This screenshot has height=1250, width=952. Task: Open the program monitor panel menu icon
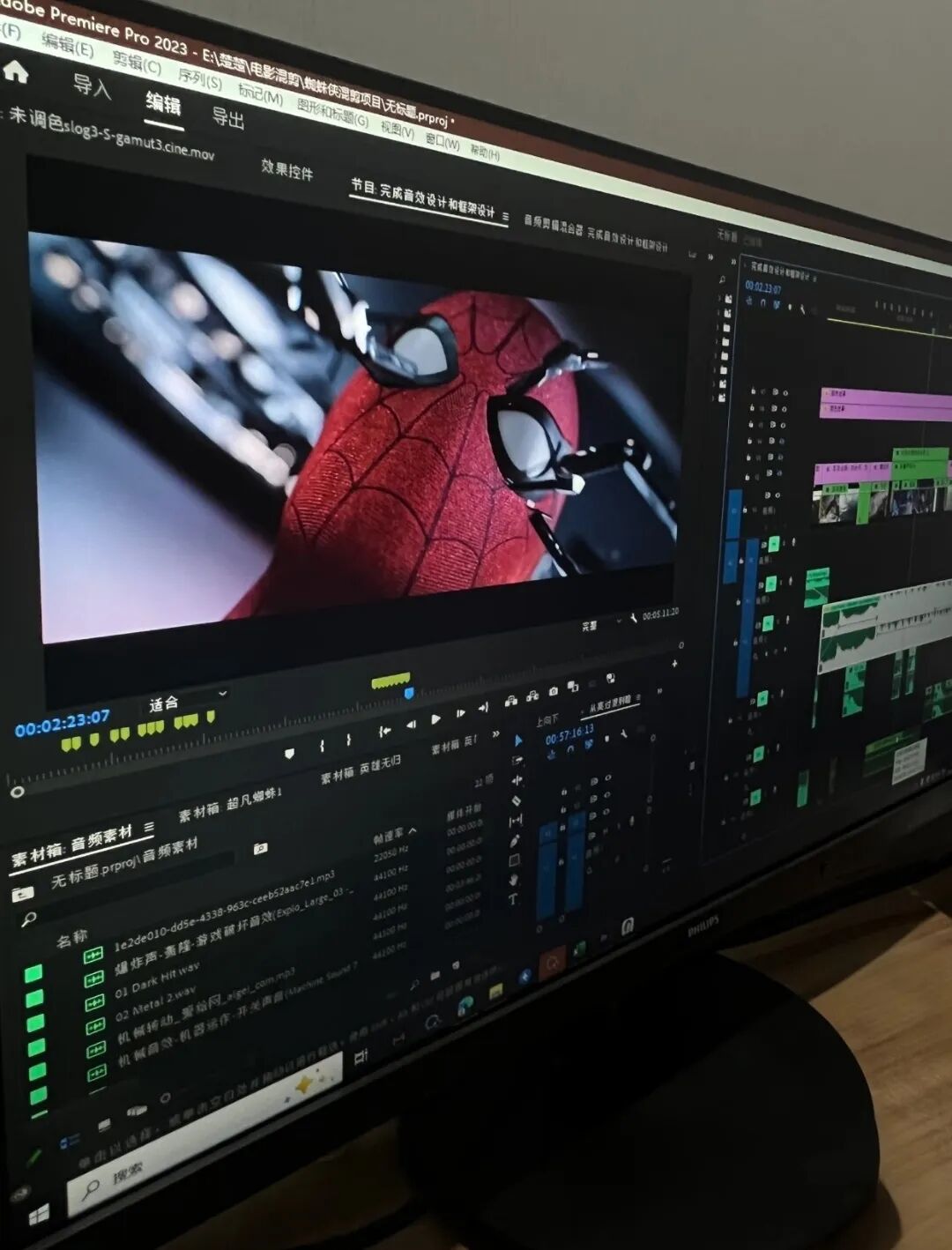point(505,216)
